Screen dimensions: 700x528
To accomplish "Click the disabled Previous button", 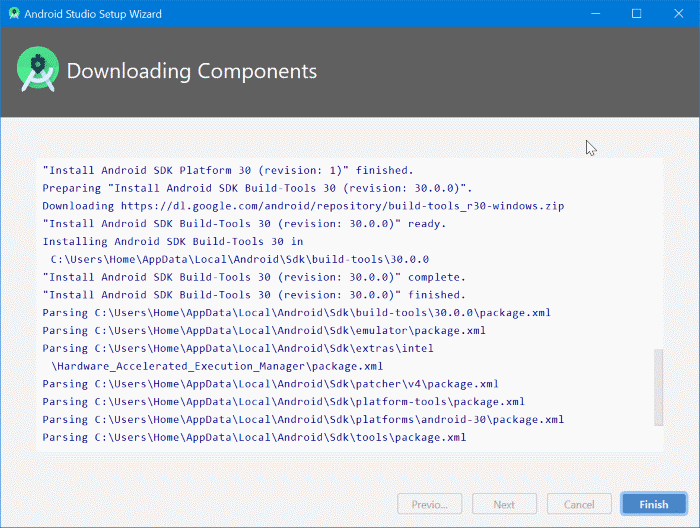I will pyautogui.click(x=429, y=504).
